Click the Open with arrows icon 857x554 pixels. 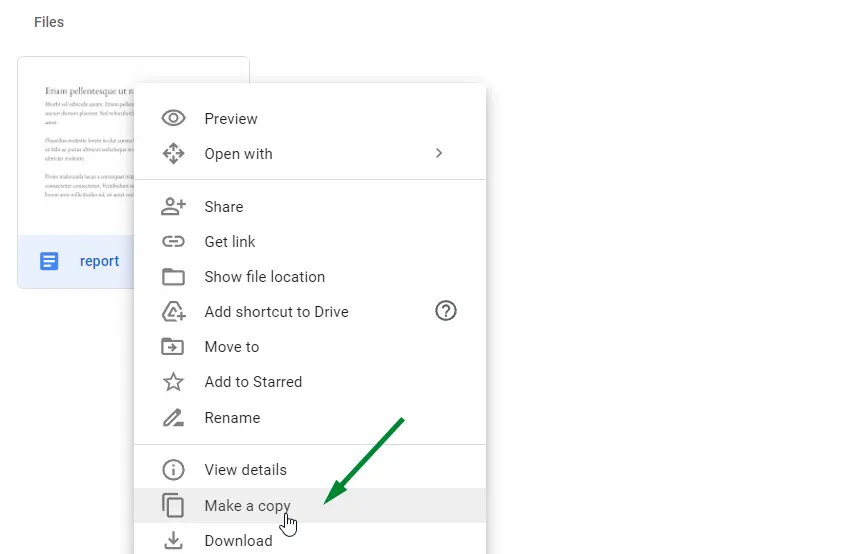point(173,154)
